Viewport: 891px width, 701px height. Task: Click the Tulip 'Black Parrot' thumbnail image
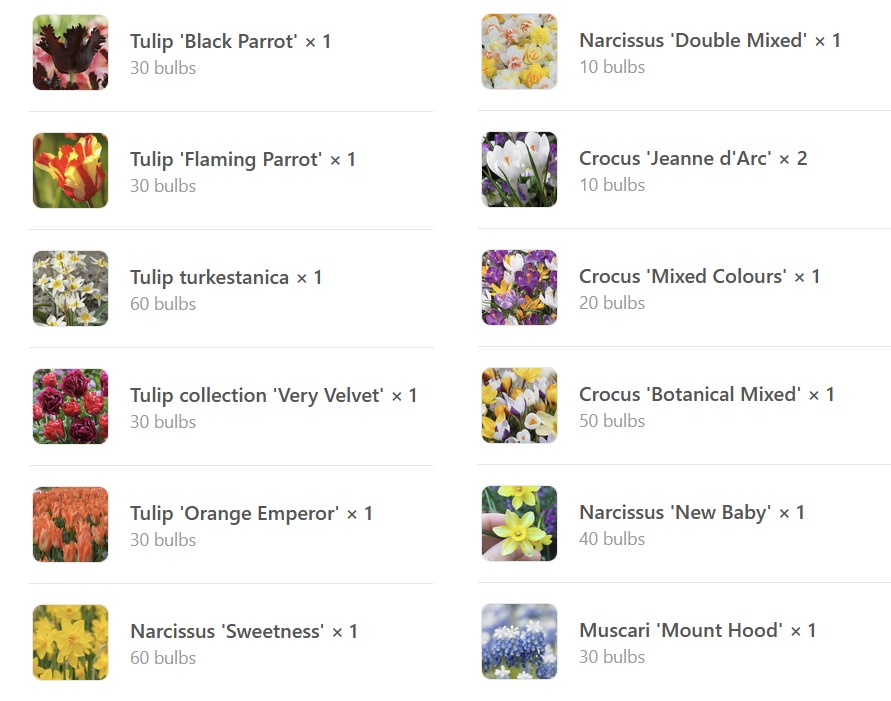tap(70, 53)
